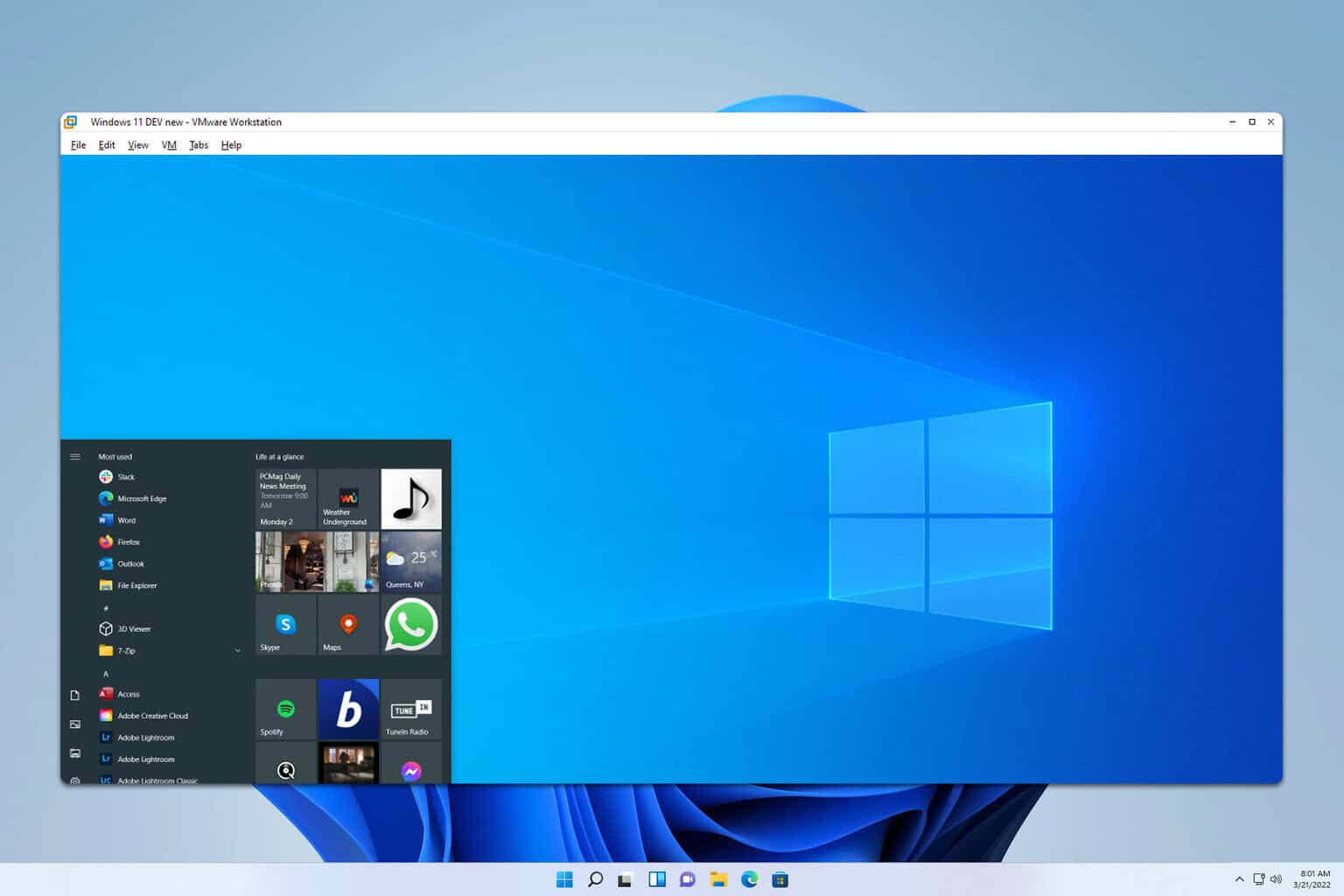Open Microsoft Store from the taskbar
Viewport: 1344px width, 896px height.
tap(780, 879)
